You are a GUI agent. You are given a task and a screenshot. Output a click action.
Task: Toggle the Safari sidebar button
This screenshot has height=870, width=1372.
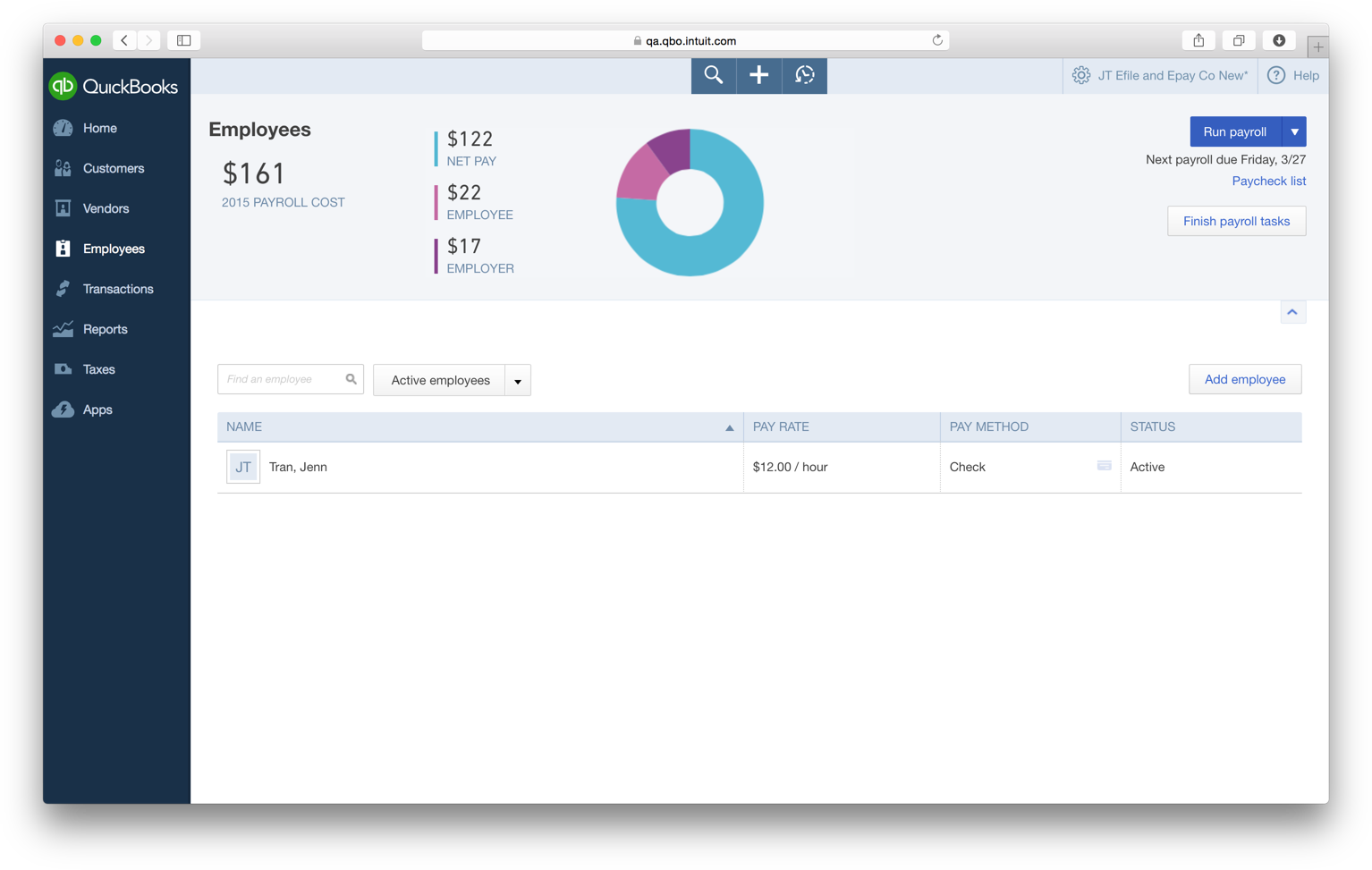(x=184, y=40)
